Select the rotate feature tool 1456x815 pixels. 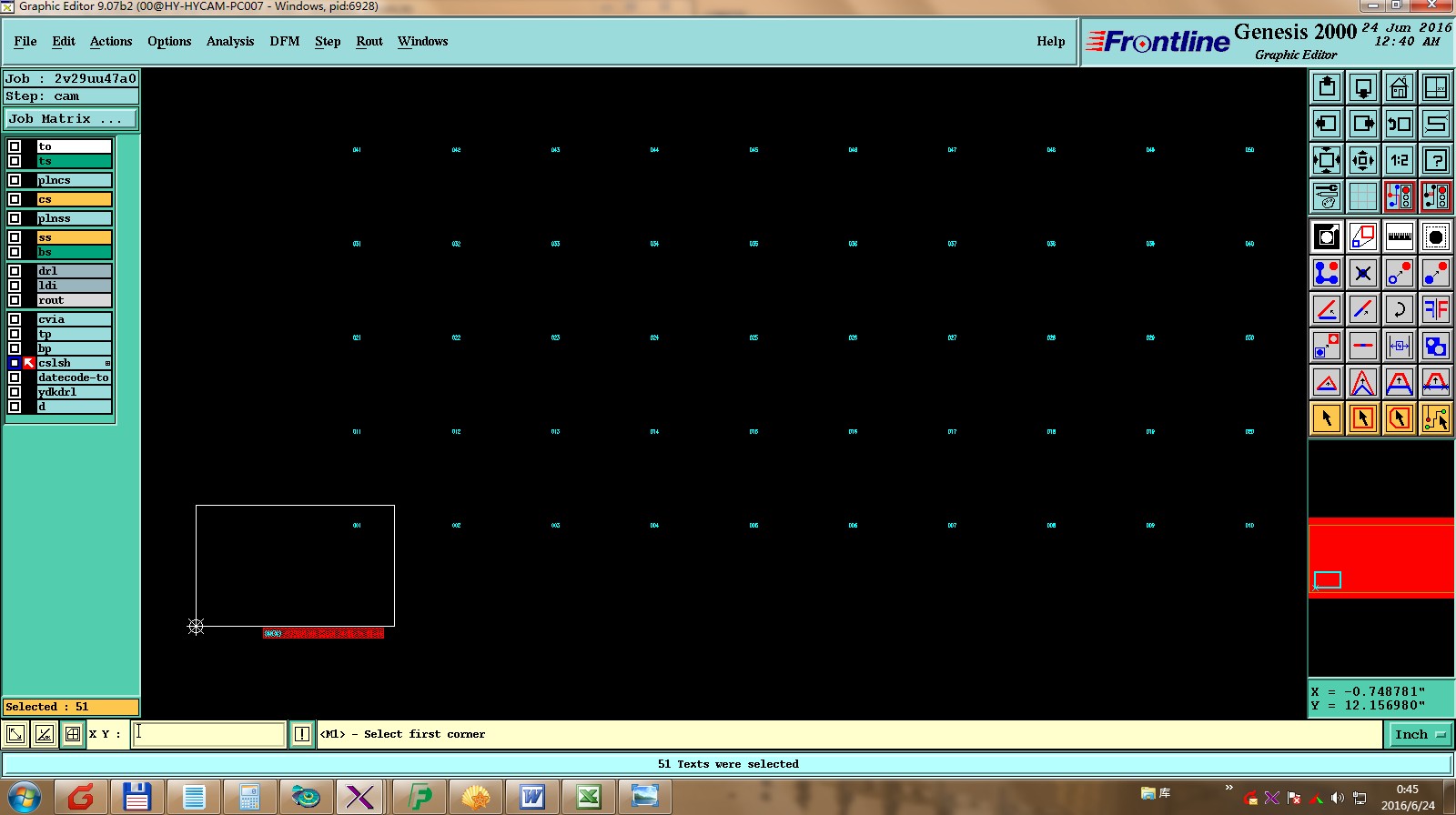point(1399,309)
